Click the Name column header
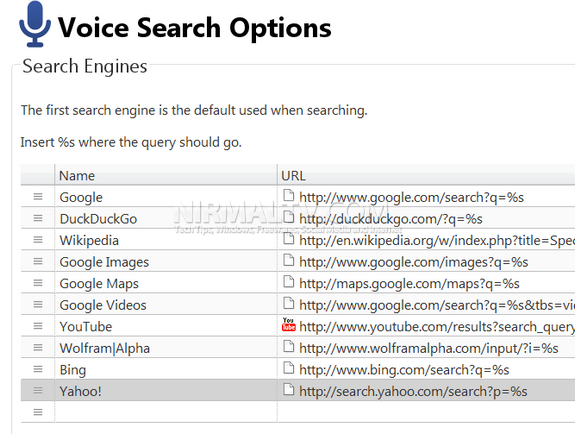This screenshot has width=575, height=434. tap(166, 175)
